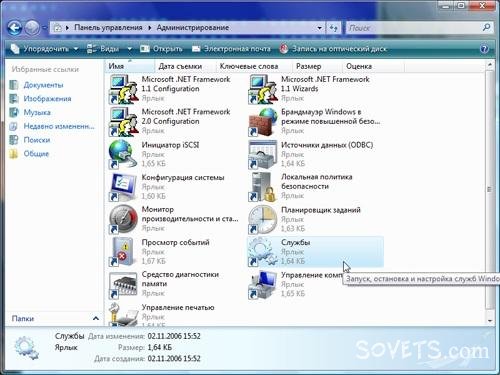
Task: Click in the Поиск search field
Action: click(413, 28)
